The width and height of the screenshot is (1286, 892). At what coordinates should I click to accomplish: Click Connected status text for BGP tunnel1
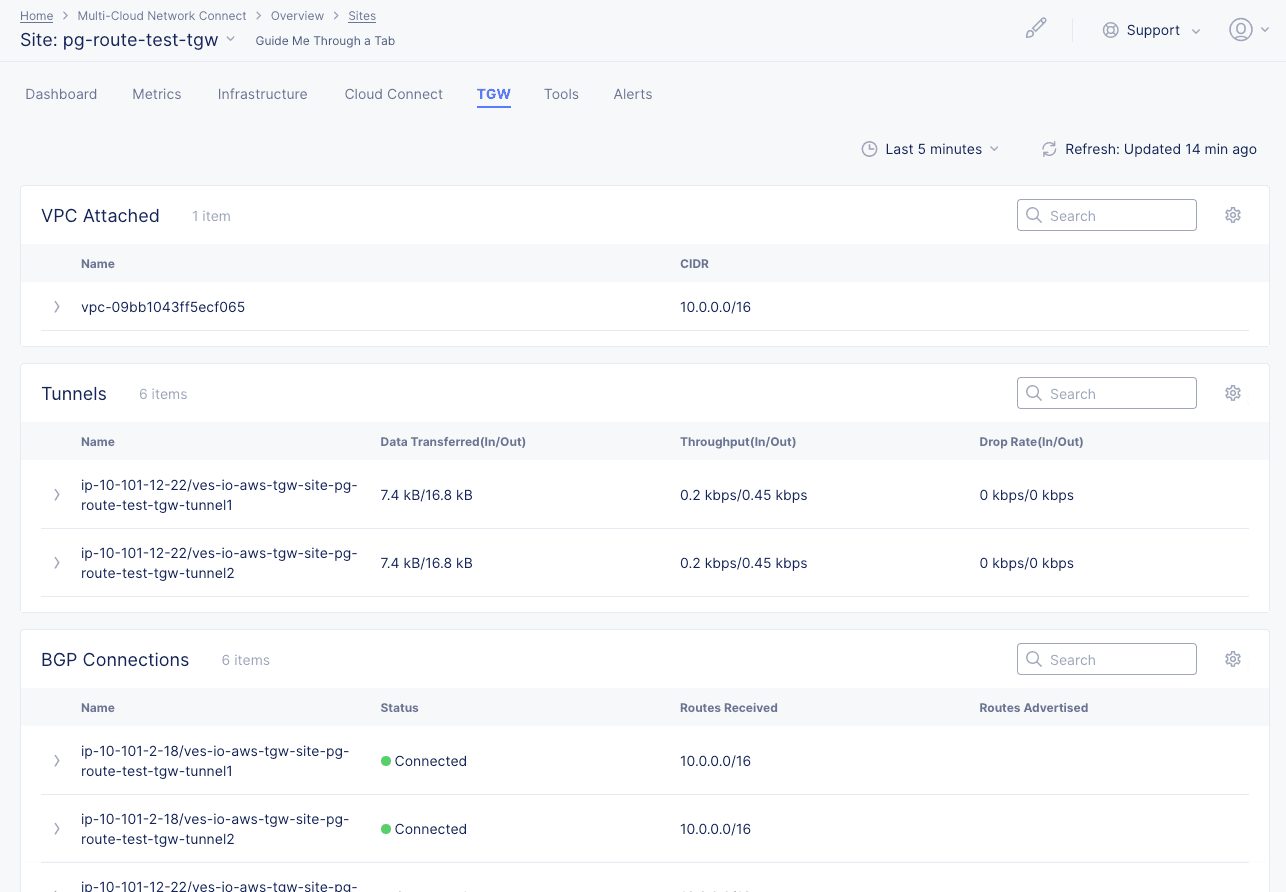click(x=431, y=761)
